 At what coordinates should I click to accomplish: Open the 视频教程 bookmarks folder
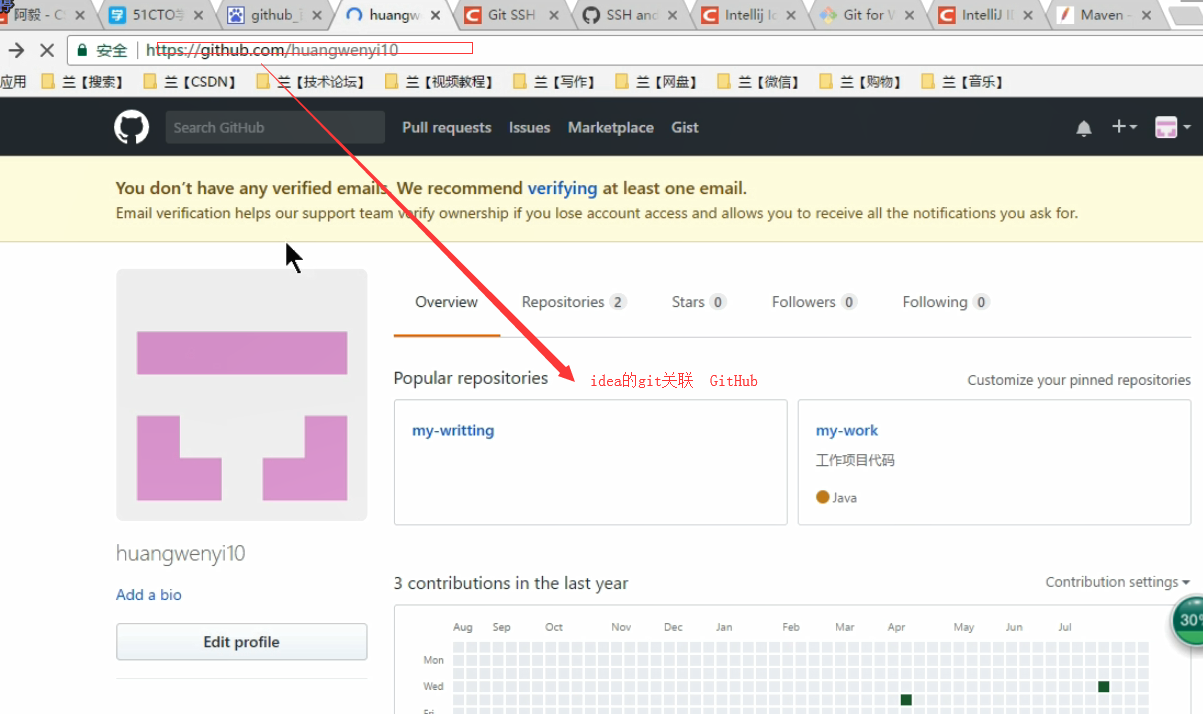pyautogui.click(x=439, y=82)
